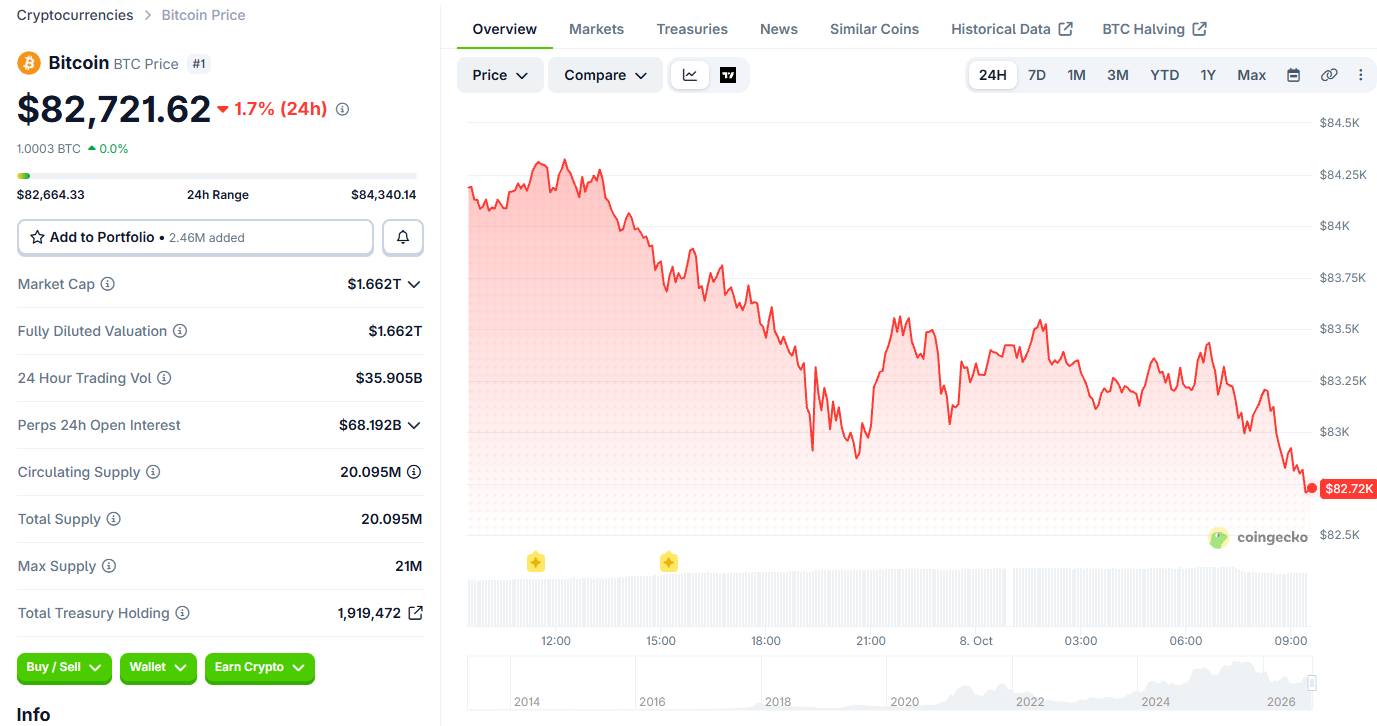
Task: Open the Buy / Sell dropdown
Action: click(64, 667)
